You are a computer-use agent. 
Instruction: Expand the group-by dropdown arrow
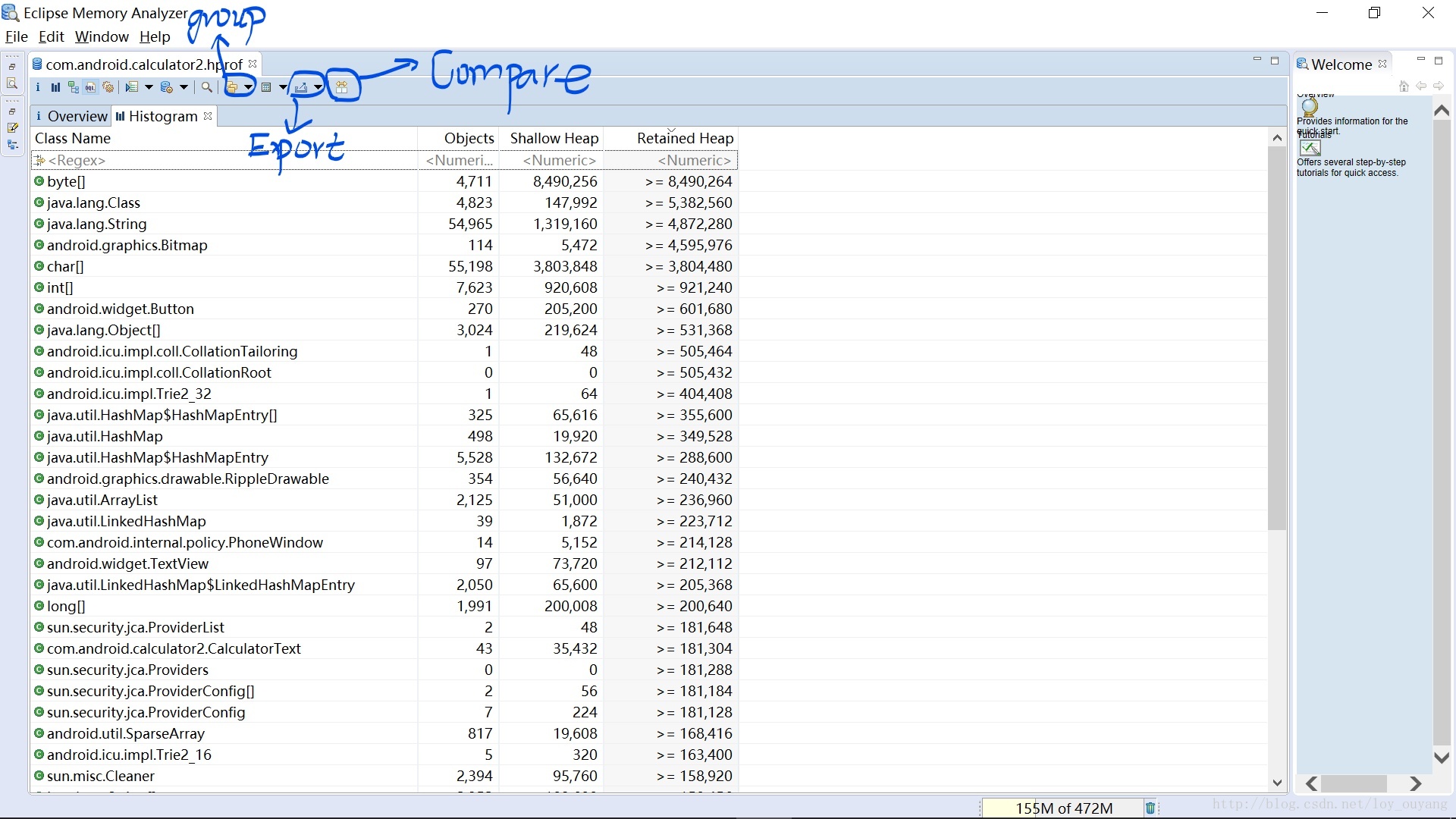248,87
